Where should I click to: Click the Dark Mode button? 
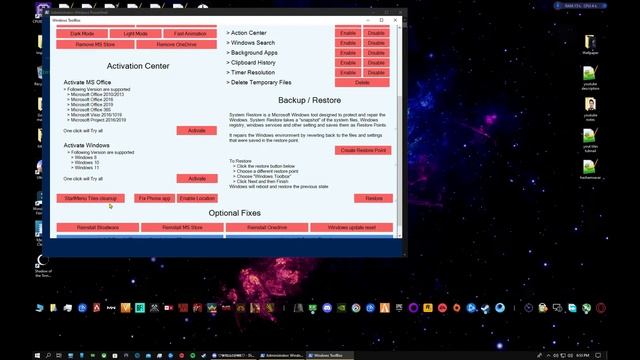pyautogui.click(x=82, y=33)
